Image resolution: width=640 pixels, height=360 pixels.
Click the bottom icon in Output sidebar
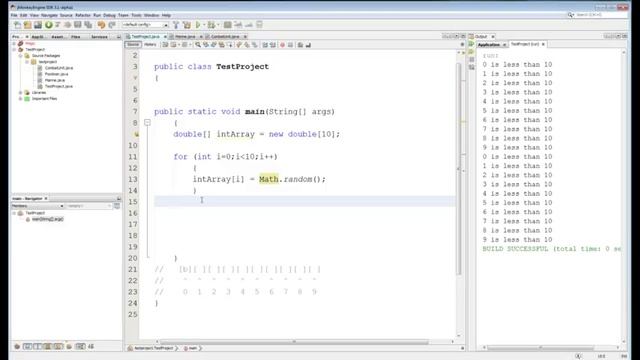pos(471,67)
